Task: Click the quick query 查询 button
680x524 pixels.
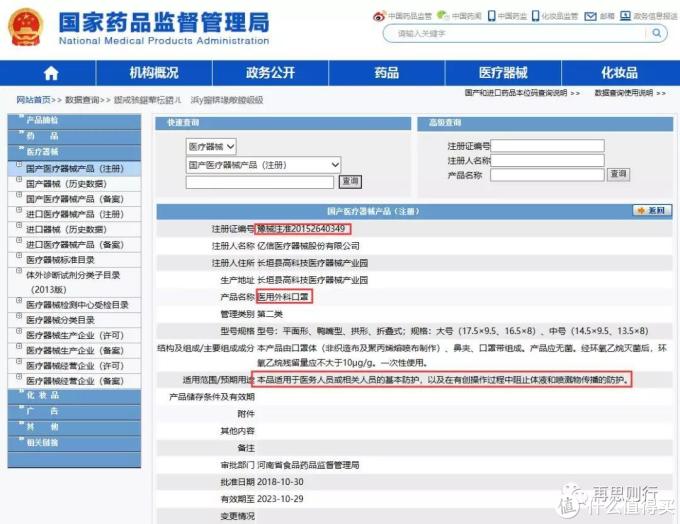Action: click(350, 181)
